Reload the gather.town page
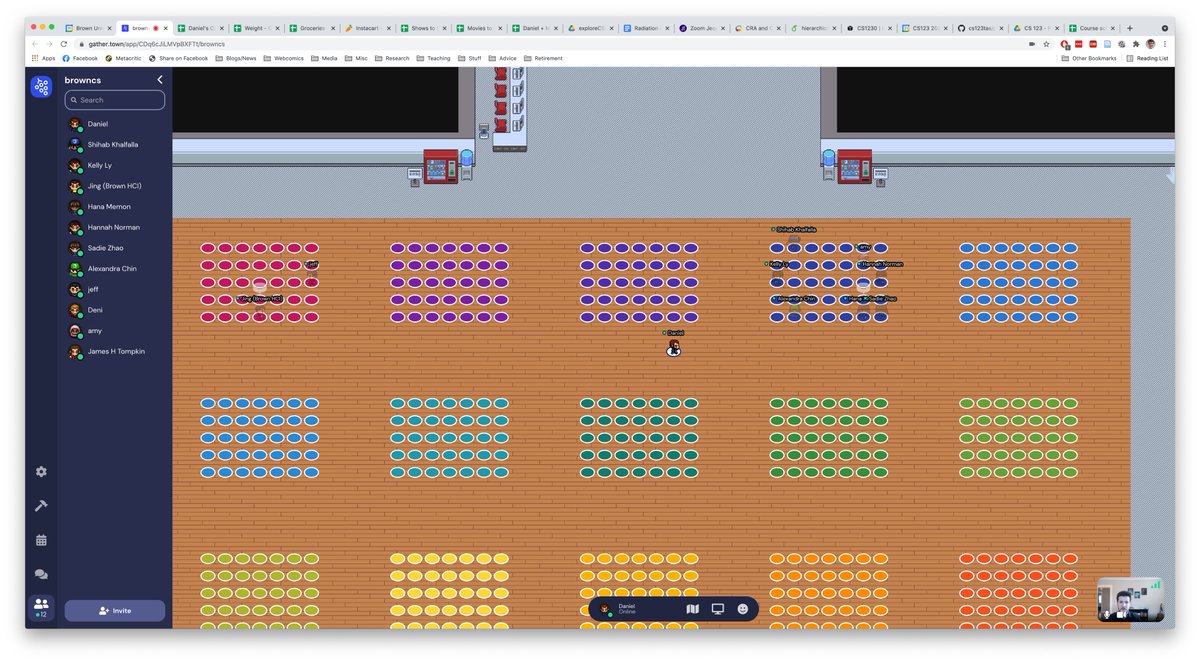The height and width of the screenshot is (662, 1200). point(64,44)
